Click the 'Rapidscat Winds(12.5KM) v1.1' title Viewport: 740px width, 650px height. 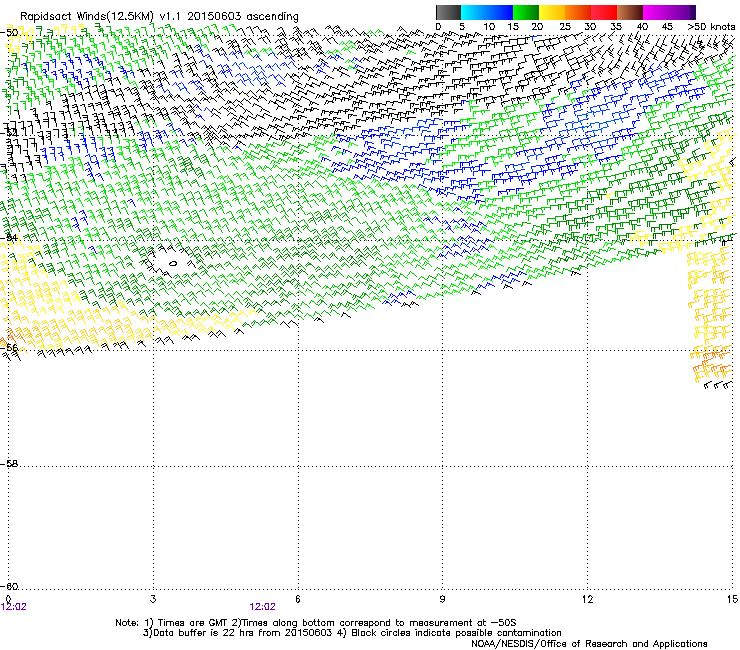coord(100,17)
